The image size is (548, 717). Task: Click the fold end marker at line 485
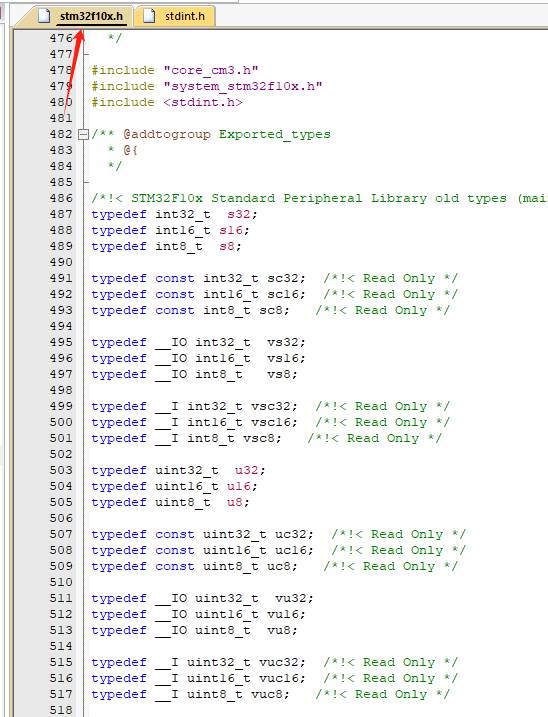click(x=86, y=182)
